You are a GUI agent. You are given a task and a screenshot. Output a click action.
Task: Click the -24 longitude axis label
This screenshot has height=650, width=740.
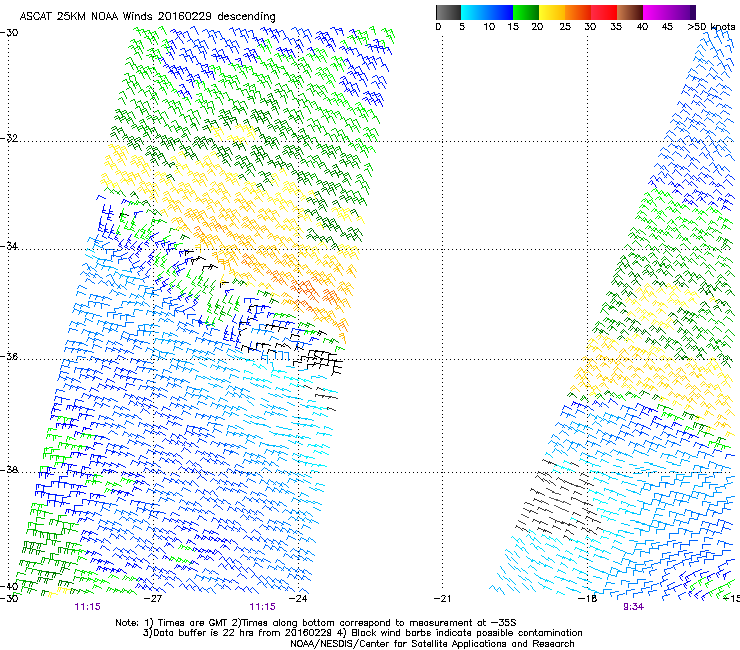[298, 599]
